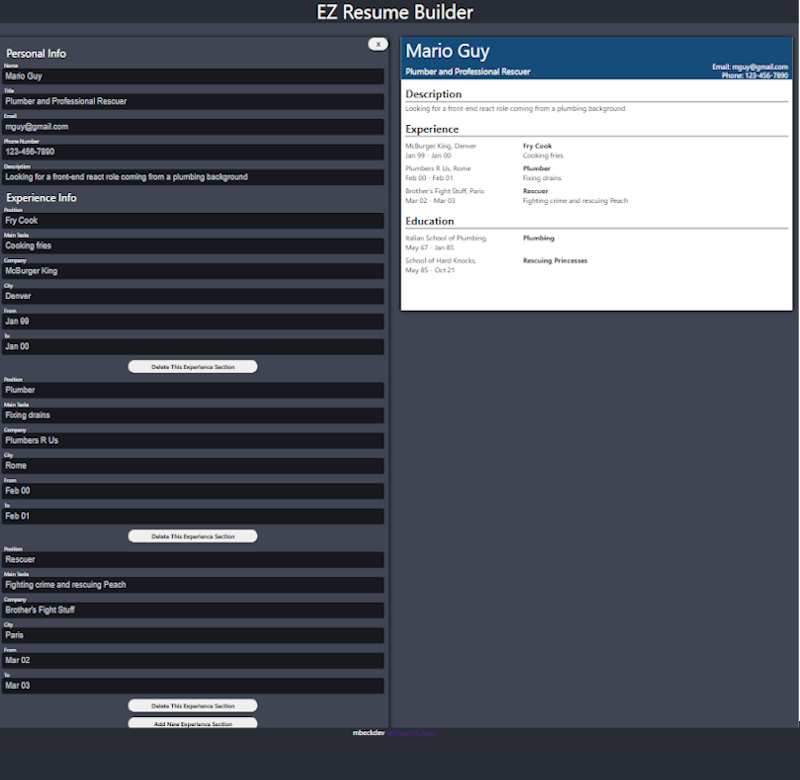800x780 pixels.
Task: Click the Position field containing Plumber
Action: 193,390
